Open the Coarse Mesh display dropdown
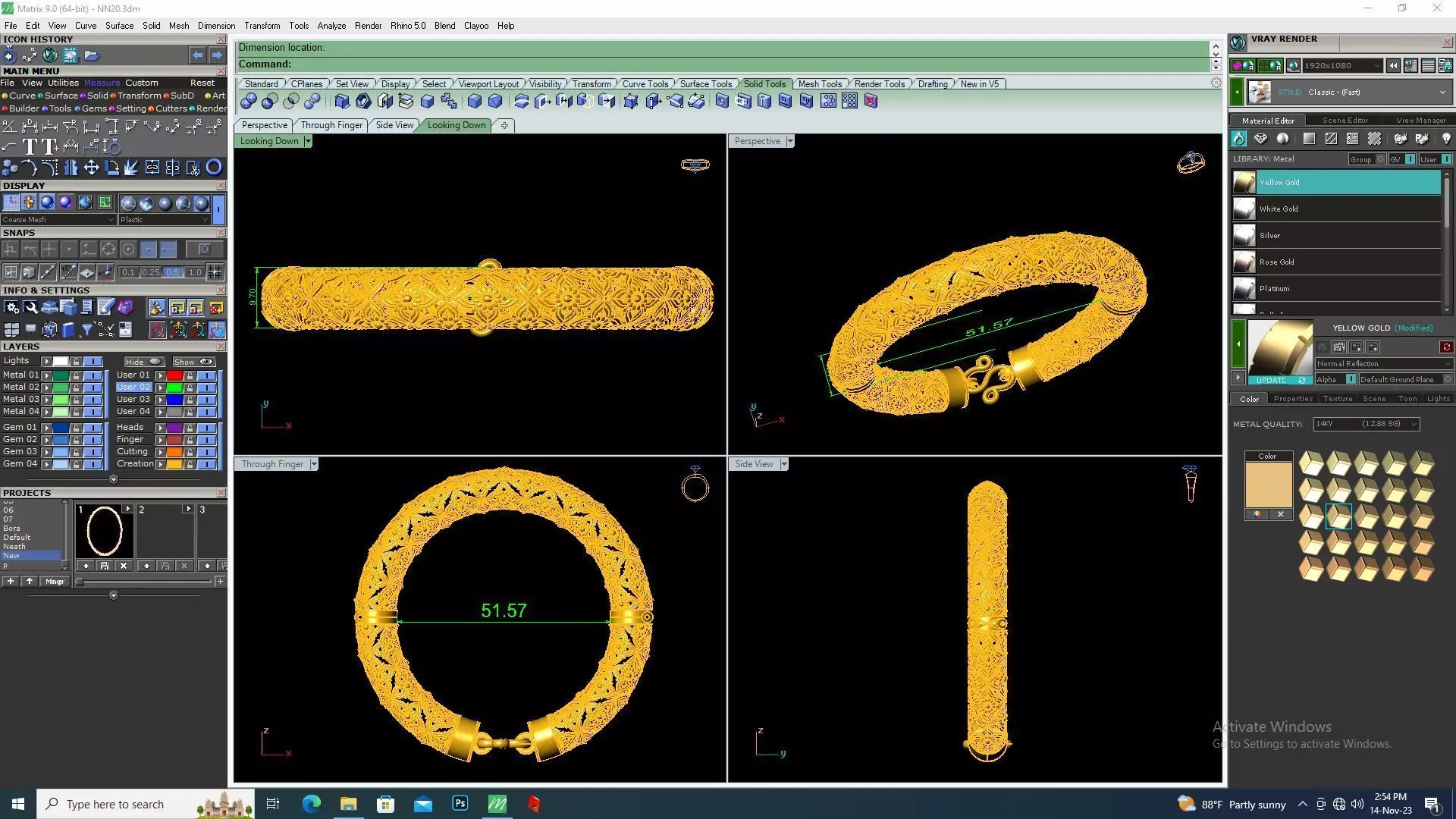 click(x=58, y=220)
